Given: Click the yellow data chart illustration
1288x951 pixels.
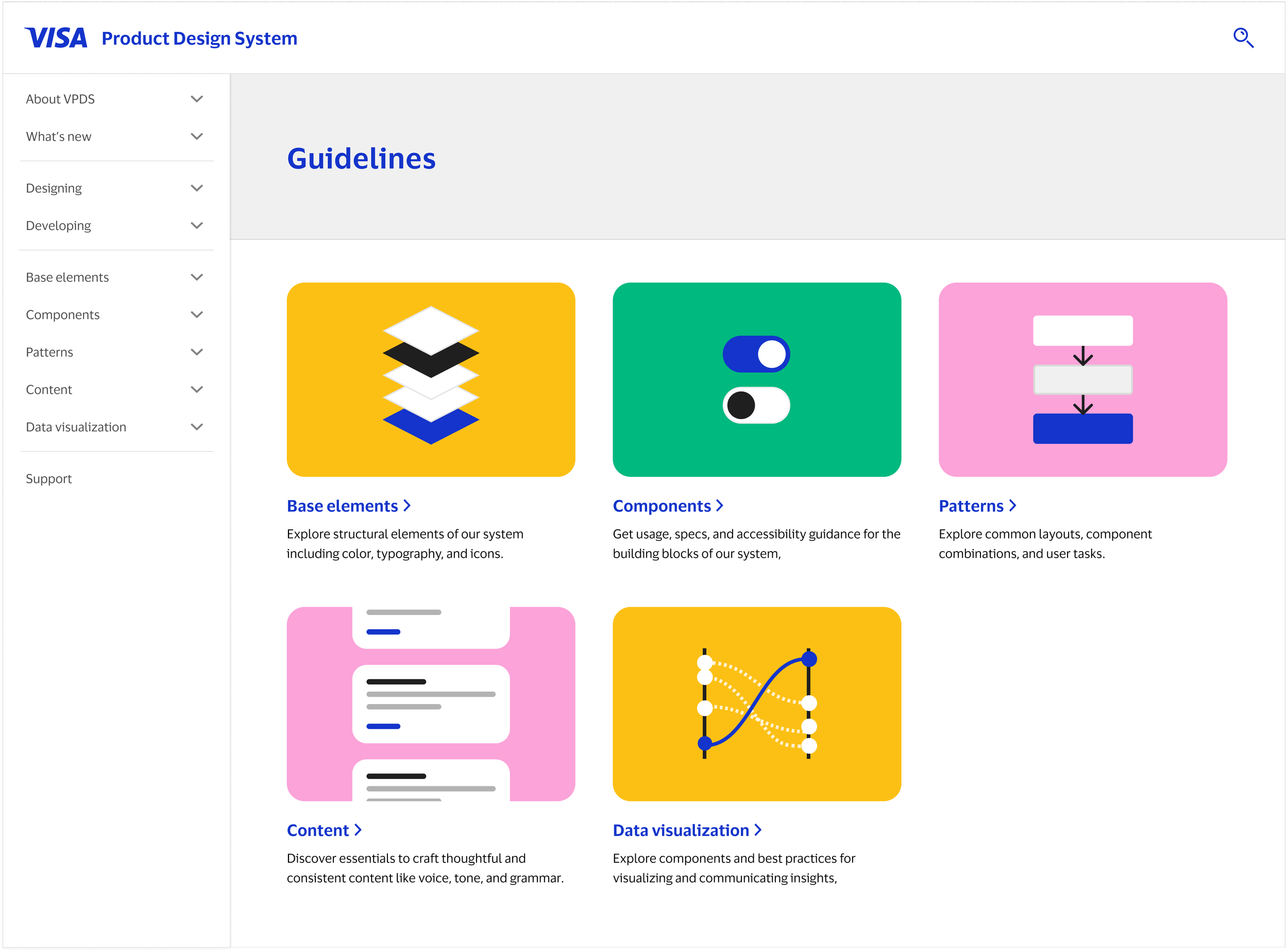Looking at the screenshot, I should [x=756, y=703].
